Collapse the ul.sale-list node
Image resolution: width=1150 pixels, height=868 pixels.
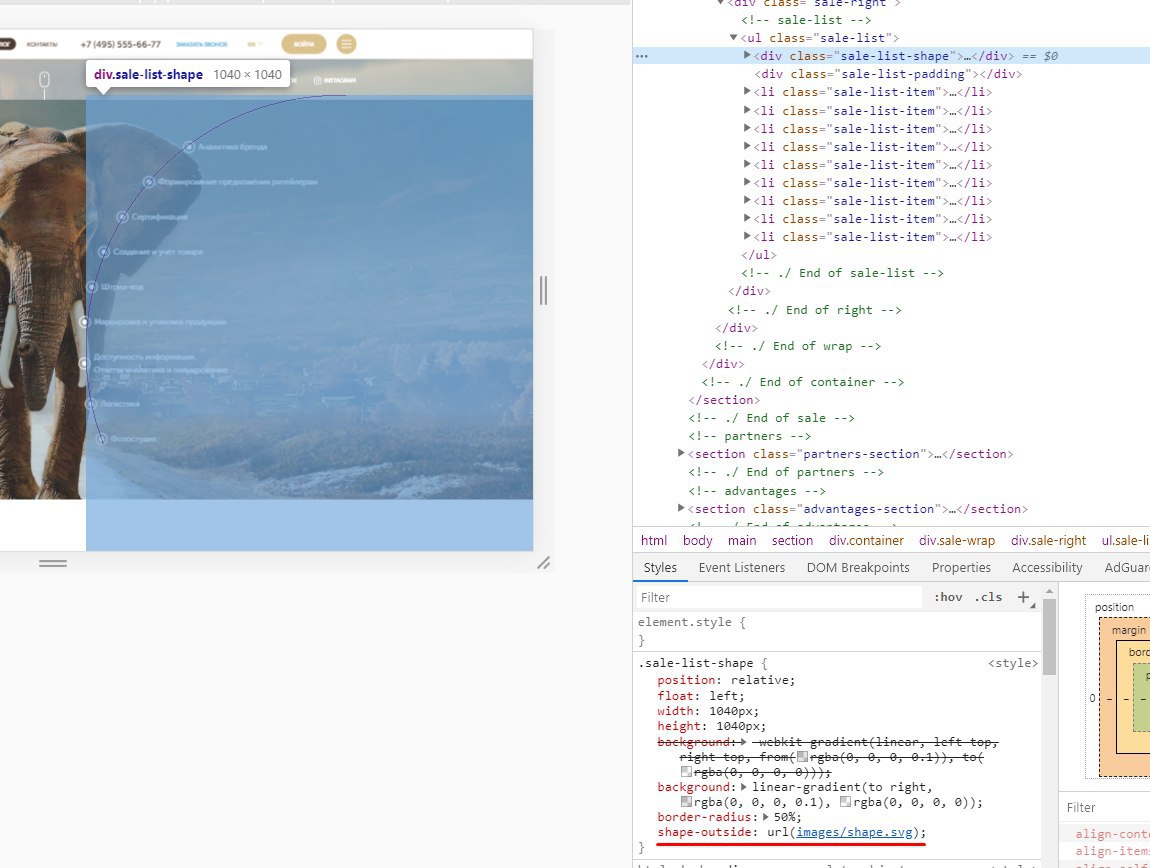[x=733, y=37]
